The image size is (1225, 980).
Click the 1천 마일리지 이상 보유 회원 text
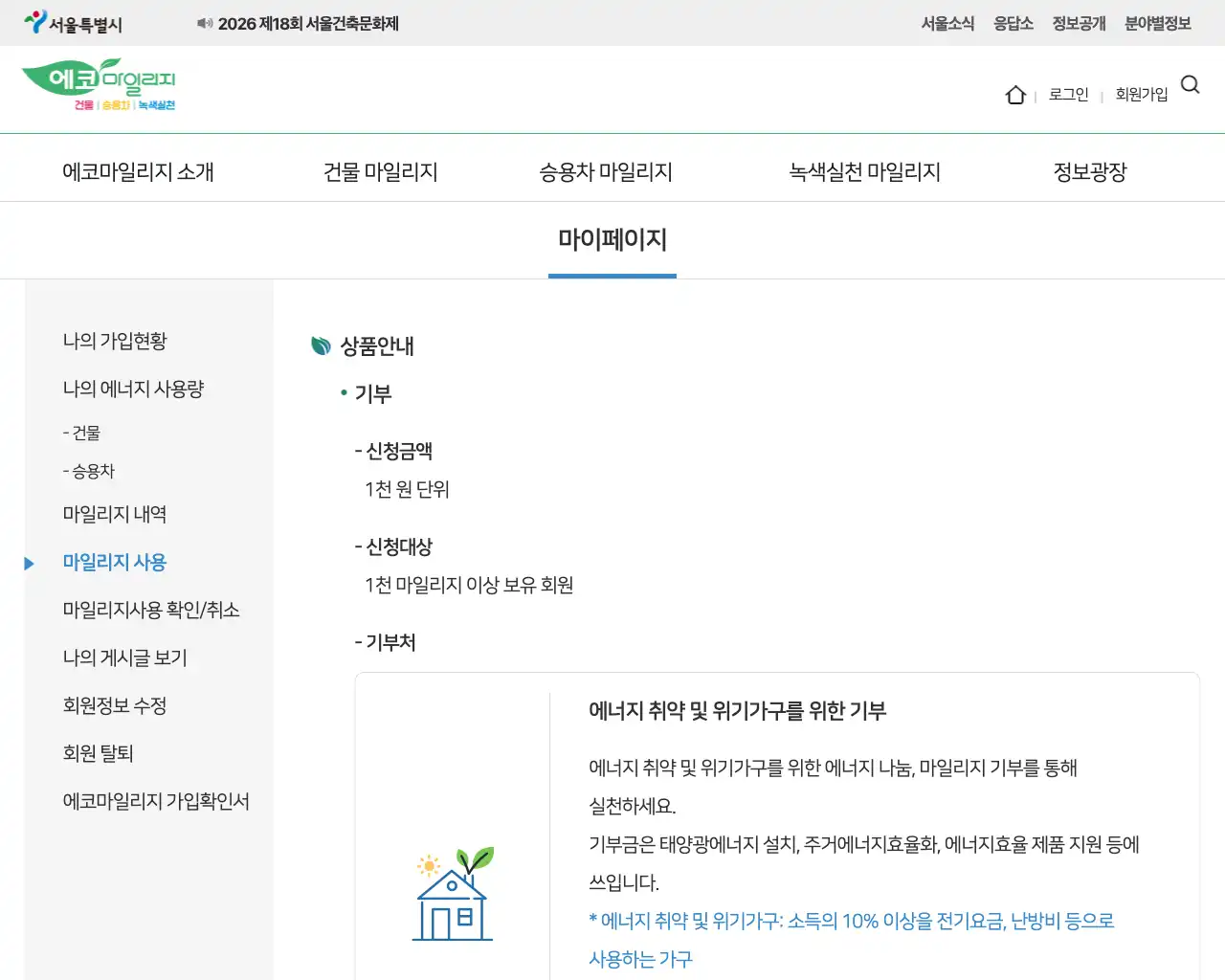(x=469, y=585)
